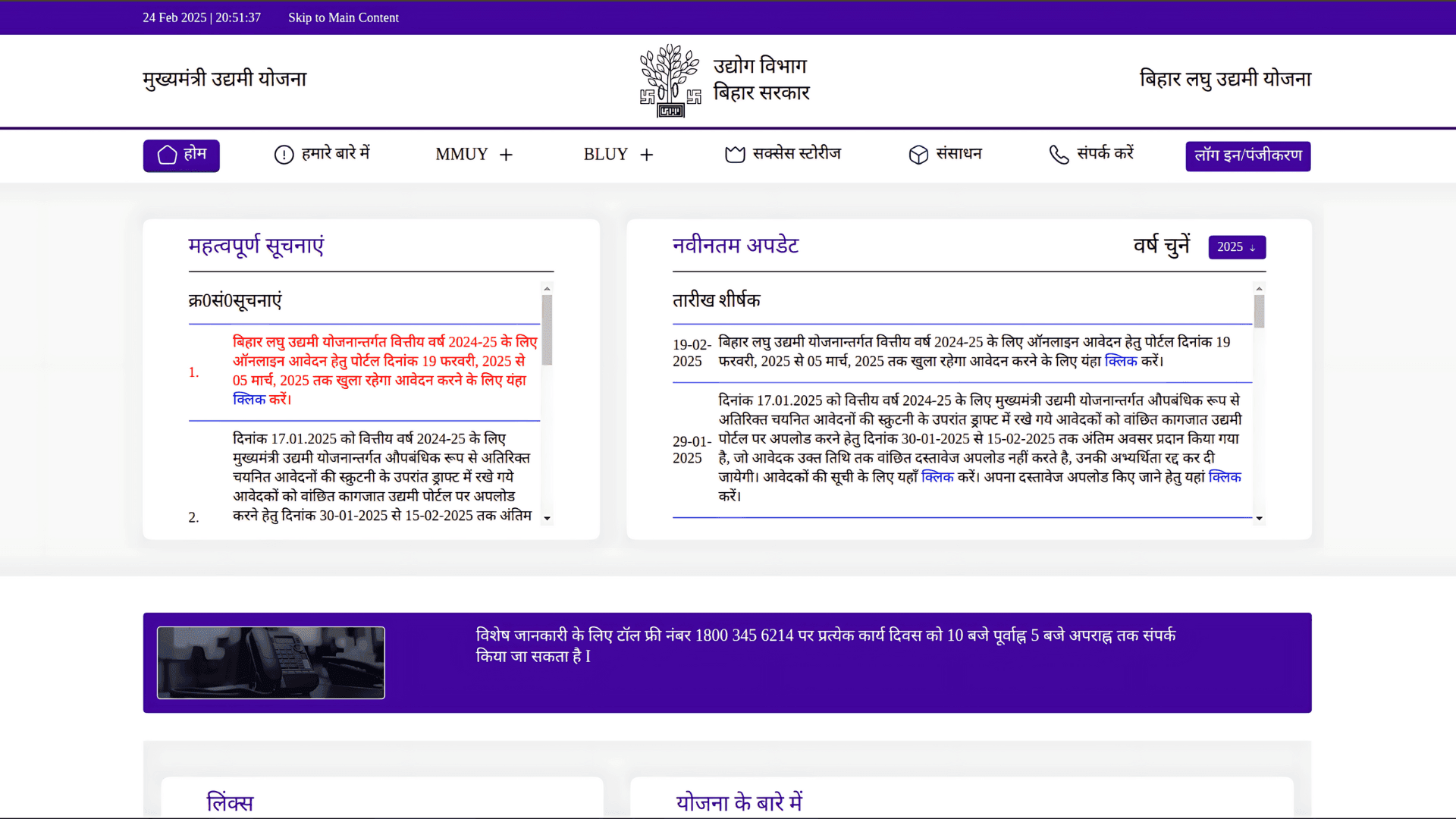This screenshot has height=819, width=1456.
Task: Click क्लिक link in 19-02-2025 update row
Action: tap(1120, 362)
